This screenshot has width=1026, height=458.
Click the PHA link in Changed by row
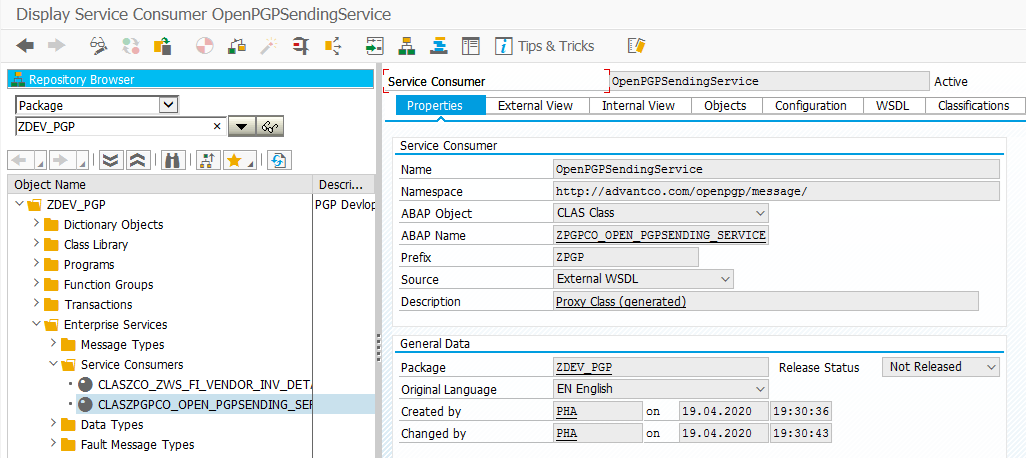[x=567, y=434]
